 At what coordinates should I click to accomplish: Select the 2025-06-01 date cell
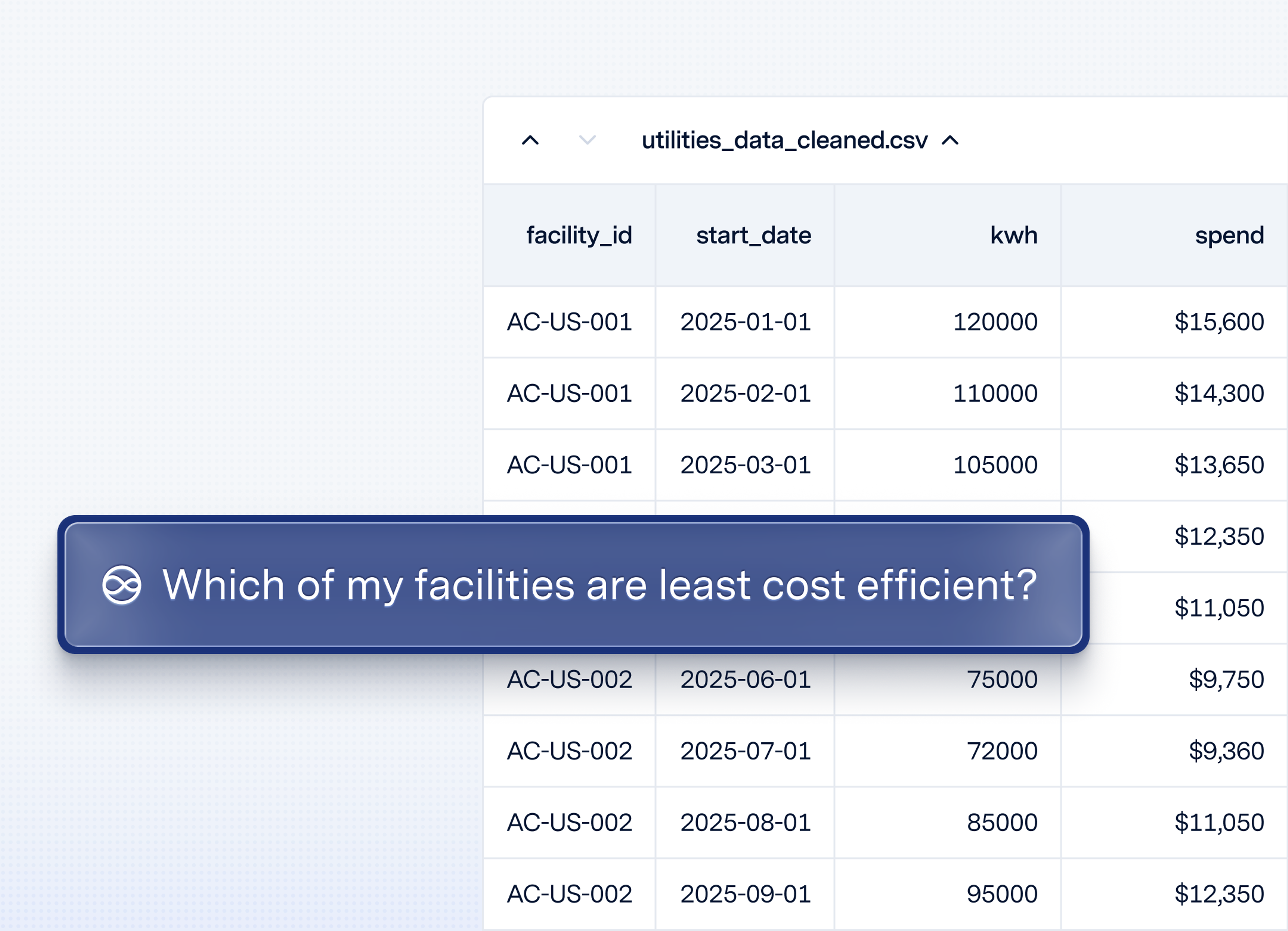pos(745,684)
